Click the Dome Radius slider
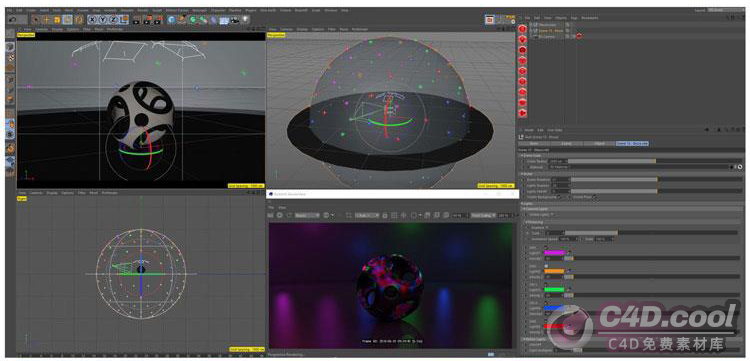750x361 pixels. (655, 161)
